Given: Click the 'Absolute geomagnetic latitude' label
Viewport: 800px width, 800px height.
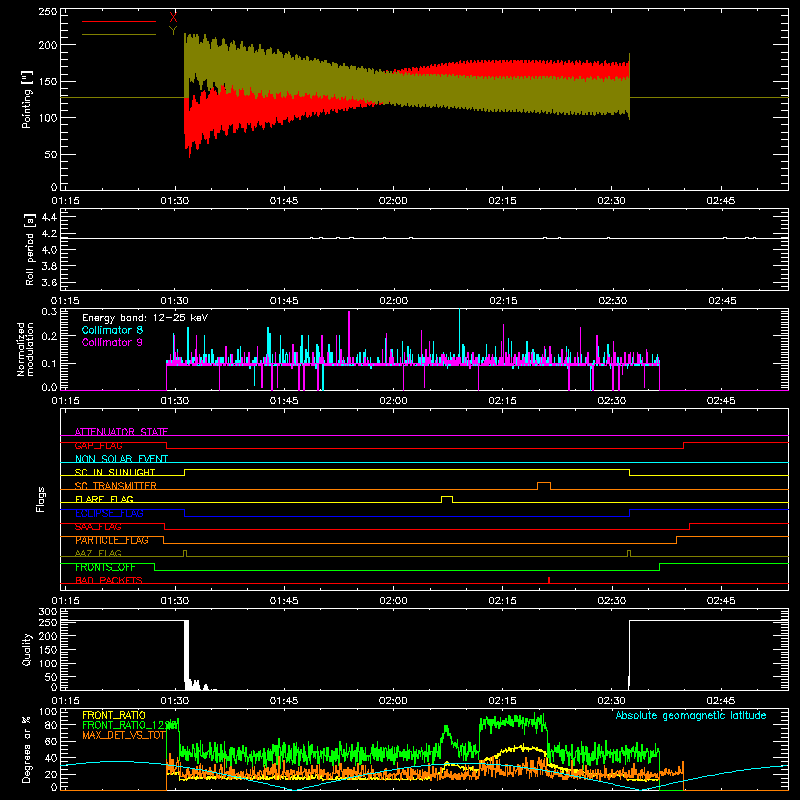Looking at the screenshot, I should (x=691, y=715).
